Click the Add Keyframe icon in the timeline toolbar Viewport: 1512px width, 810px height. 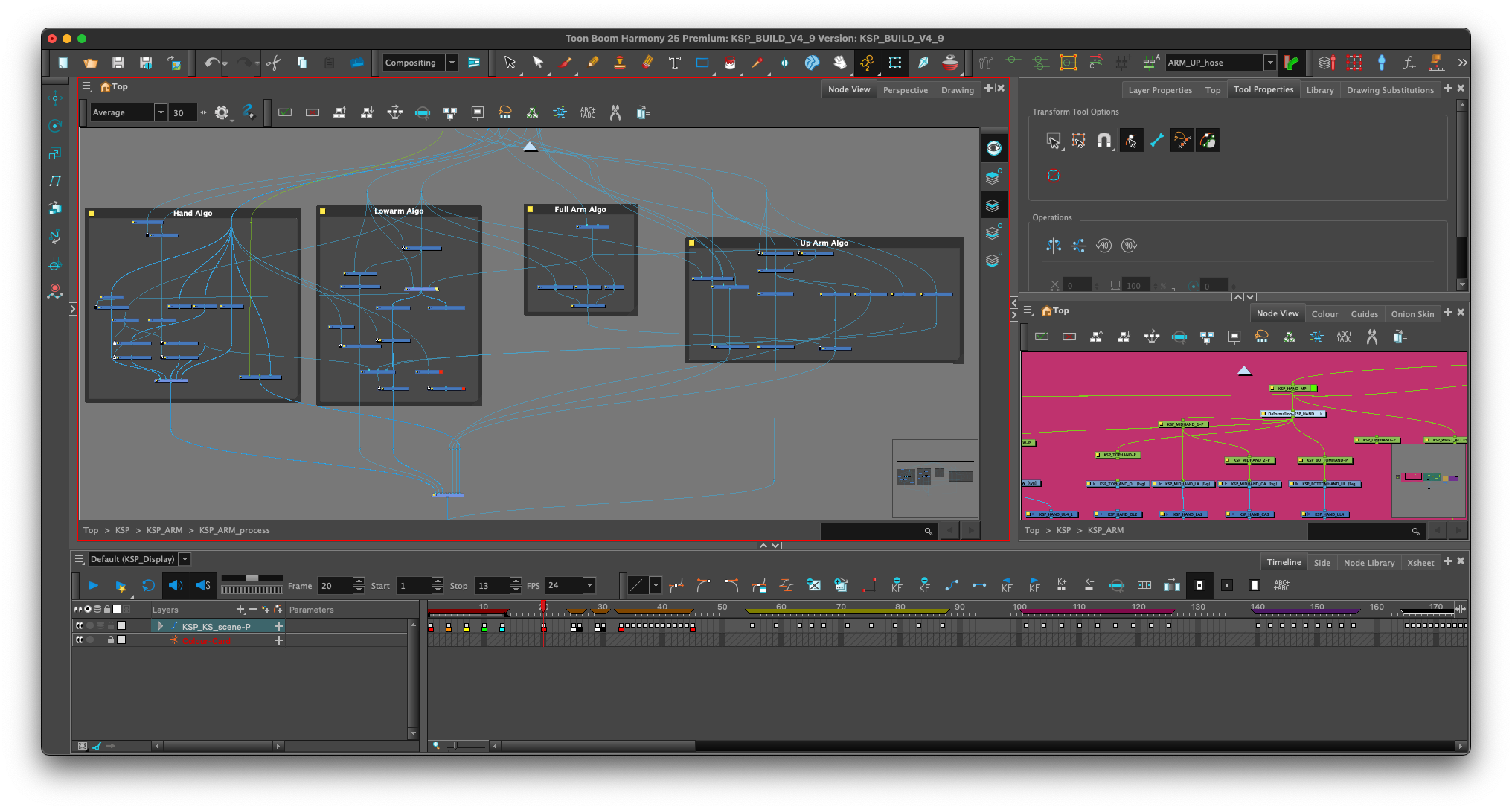[x=897, y=586]
